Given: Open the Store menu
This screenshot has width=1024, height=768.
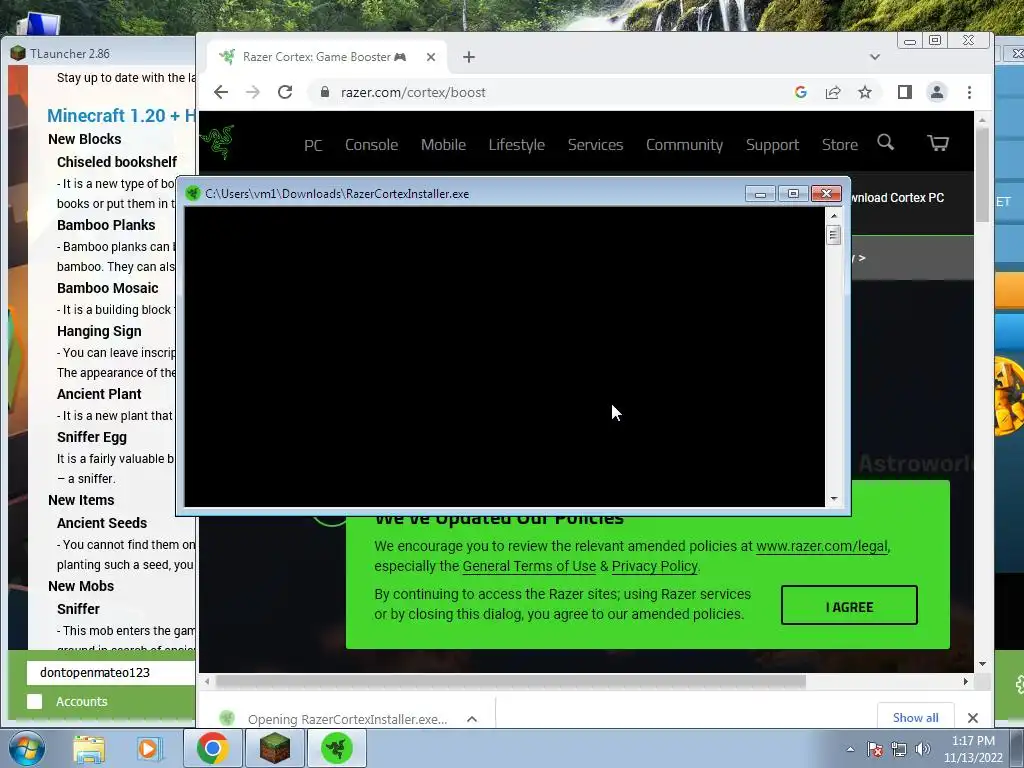Looking at the screenshot, I should coord(839,145).
